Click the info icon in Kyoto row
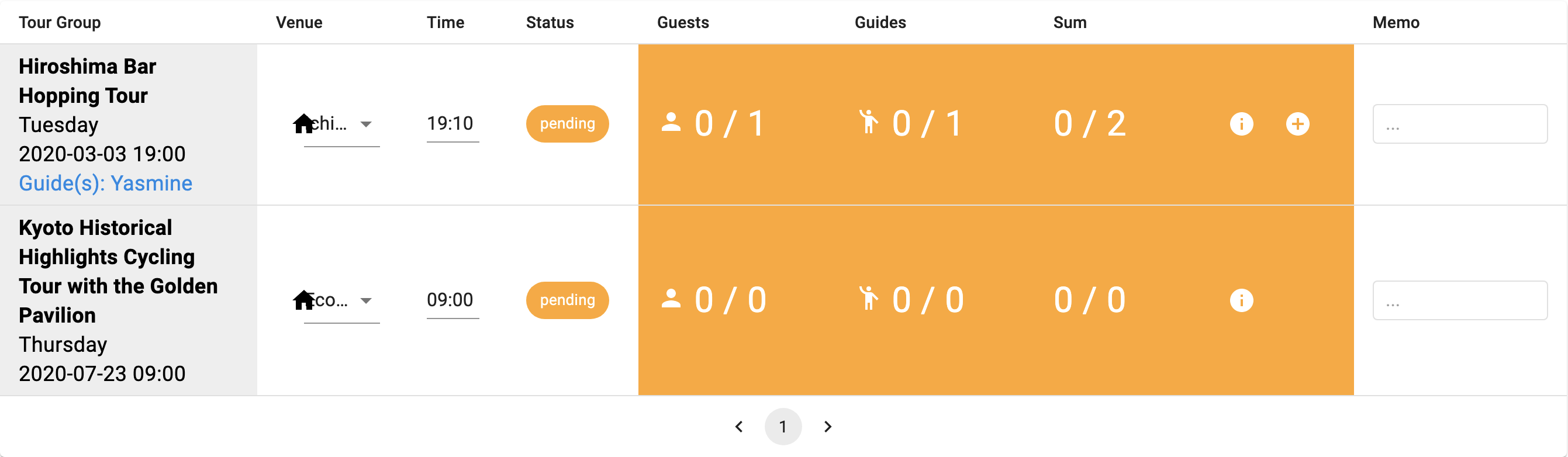The height and width of the screenshot is (457, 1568). tap(1241, 300)
